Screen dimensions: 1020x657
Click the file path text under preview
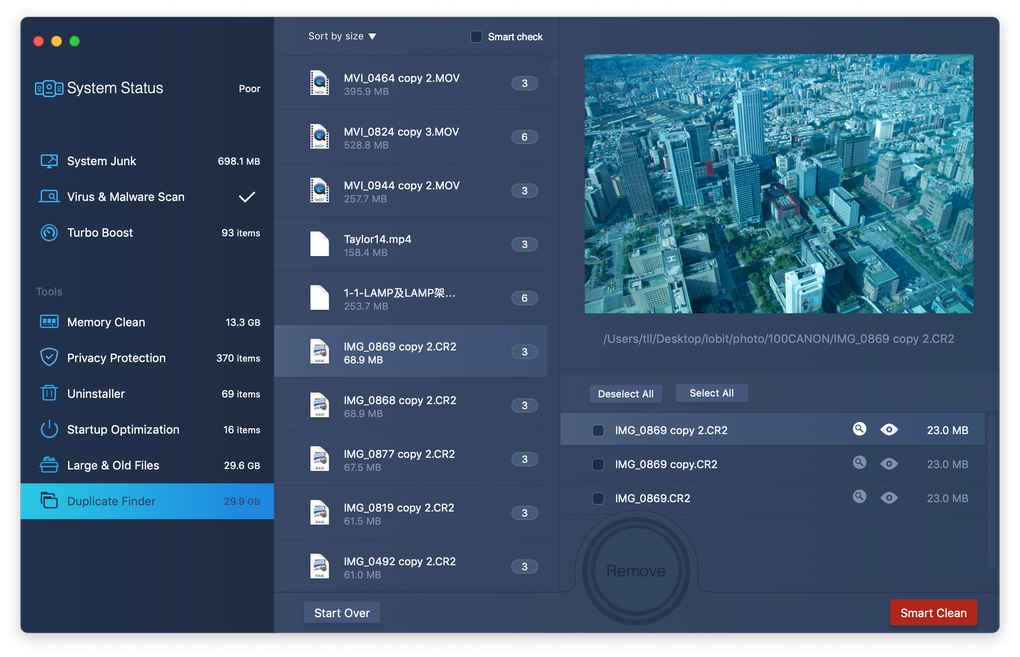point(779,339)
